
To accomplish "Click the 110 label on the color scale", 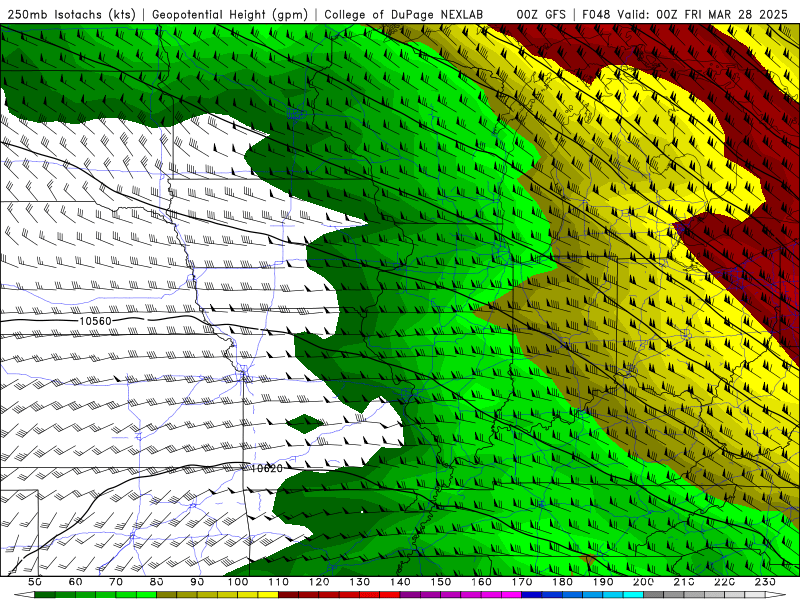I will tap(279, 582).
